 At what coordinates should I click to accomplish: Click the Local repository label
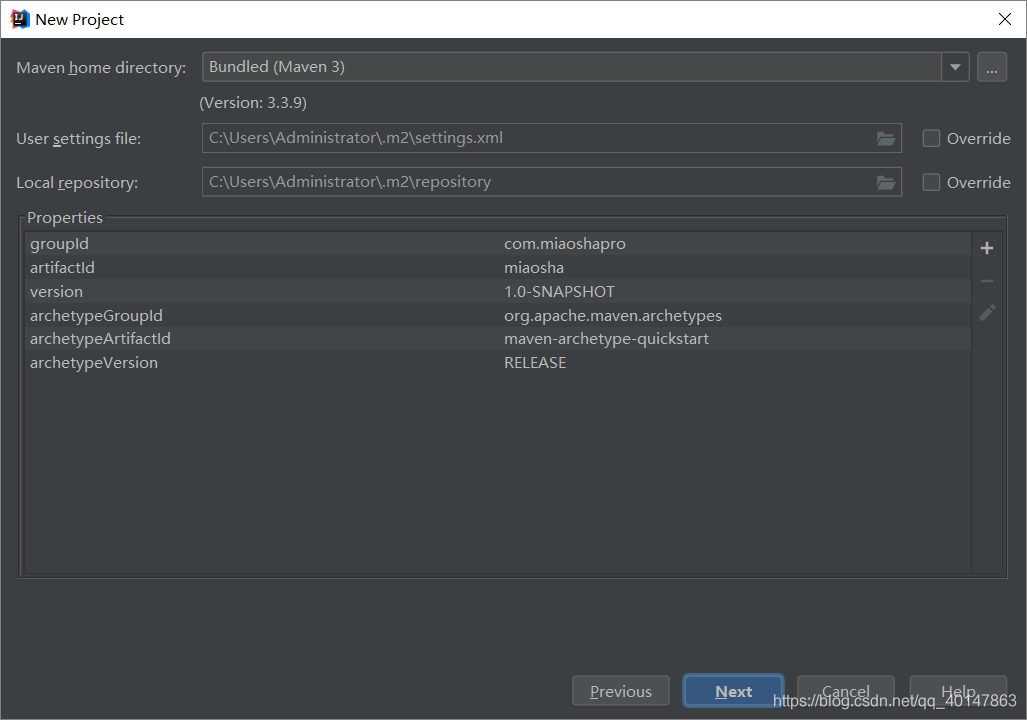click(77, 183)
